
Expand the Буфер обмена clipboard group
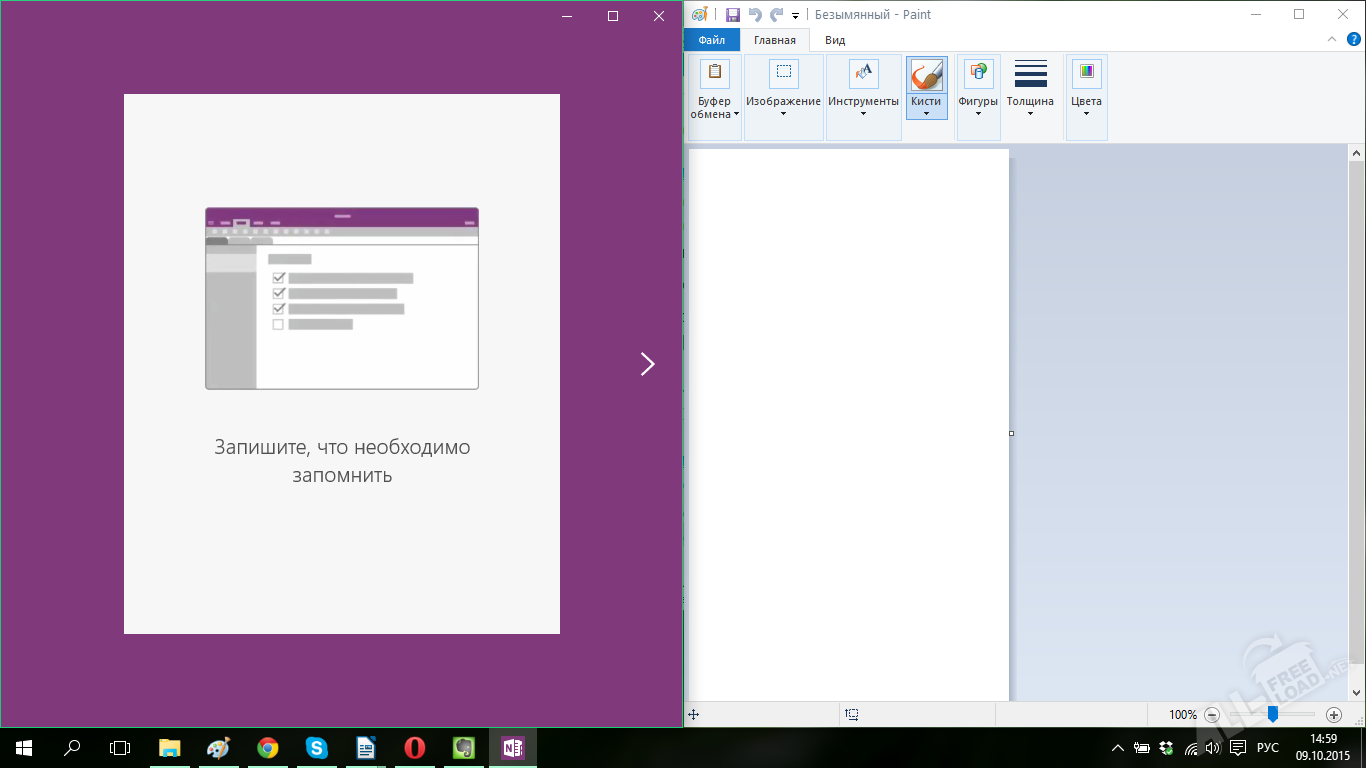pos(714,90)
